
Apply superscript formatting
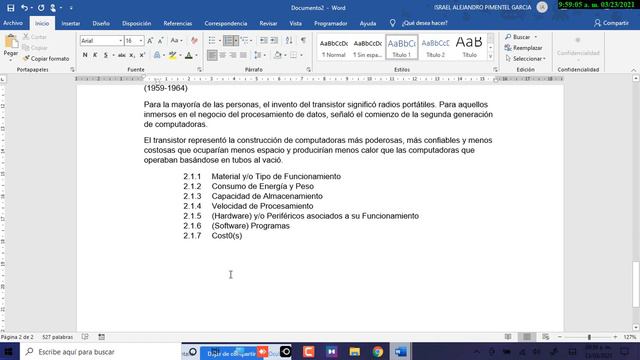142,55
